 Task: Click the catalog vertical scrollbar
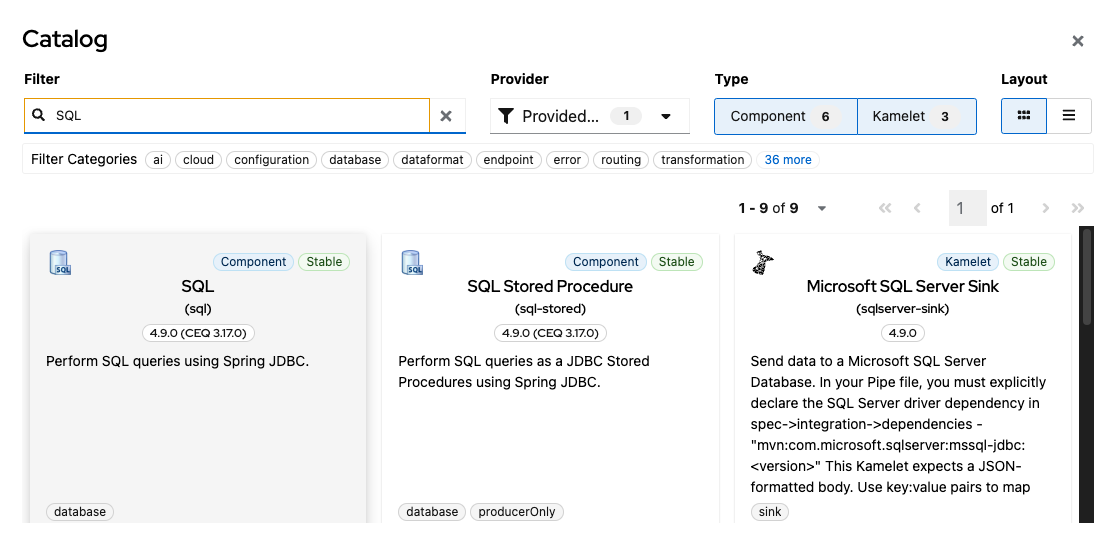1087,280
